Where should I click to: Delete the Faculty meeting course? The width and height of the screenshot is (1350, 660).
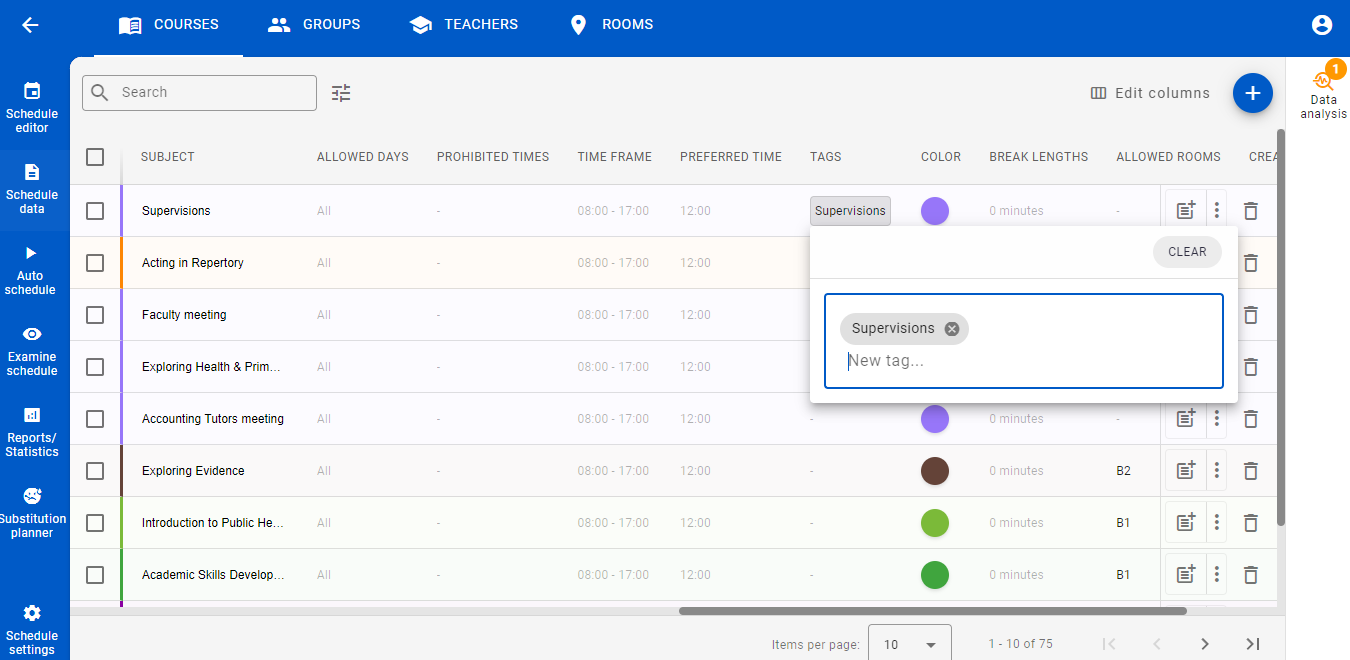pos(1250,315)
